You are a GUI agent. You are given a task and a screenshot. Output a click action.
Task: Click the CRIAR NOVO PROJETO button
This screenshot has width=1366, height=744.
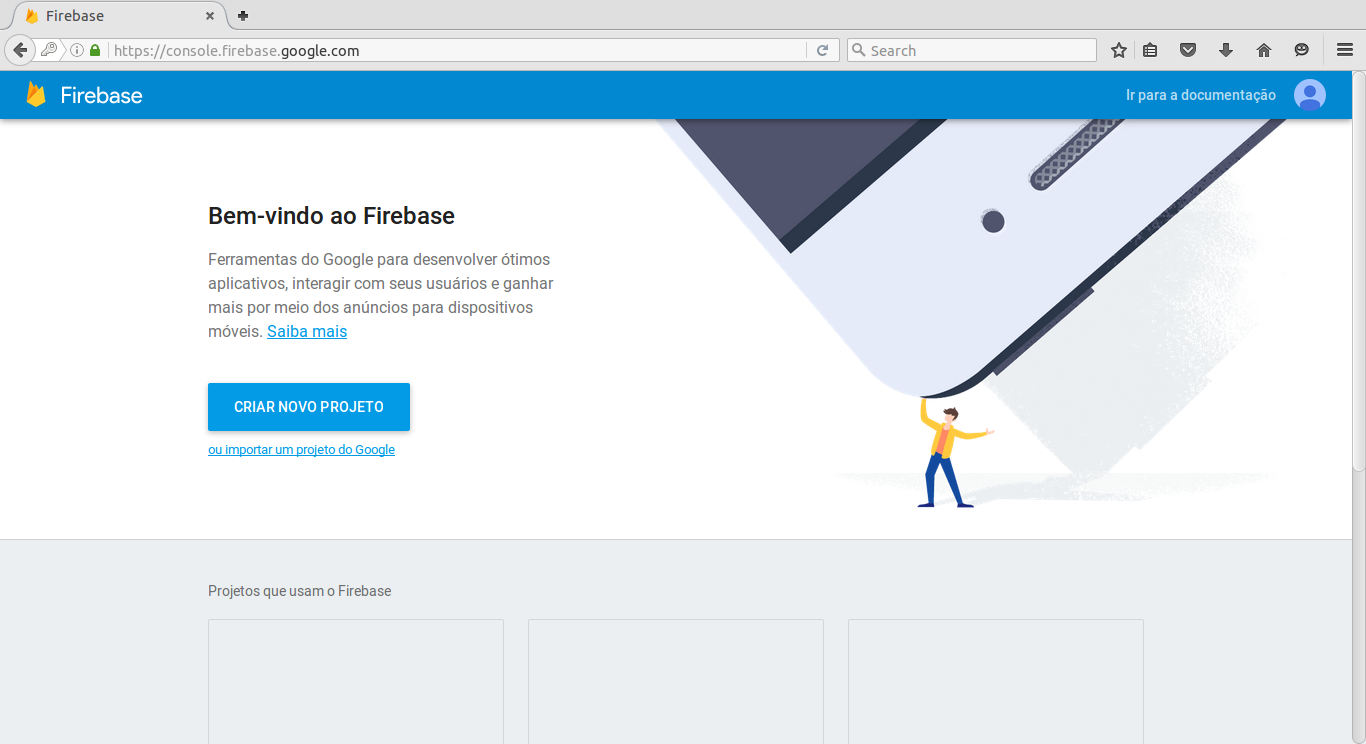pyautogui.click(x=309, y=407)
